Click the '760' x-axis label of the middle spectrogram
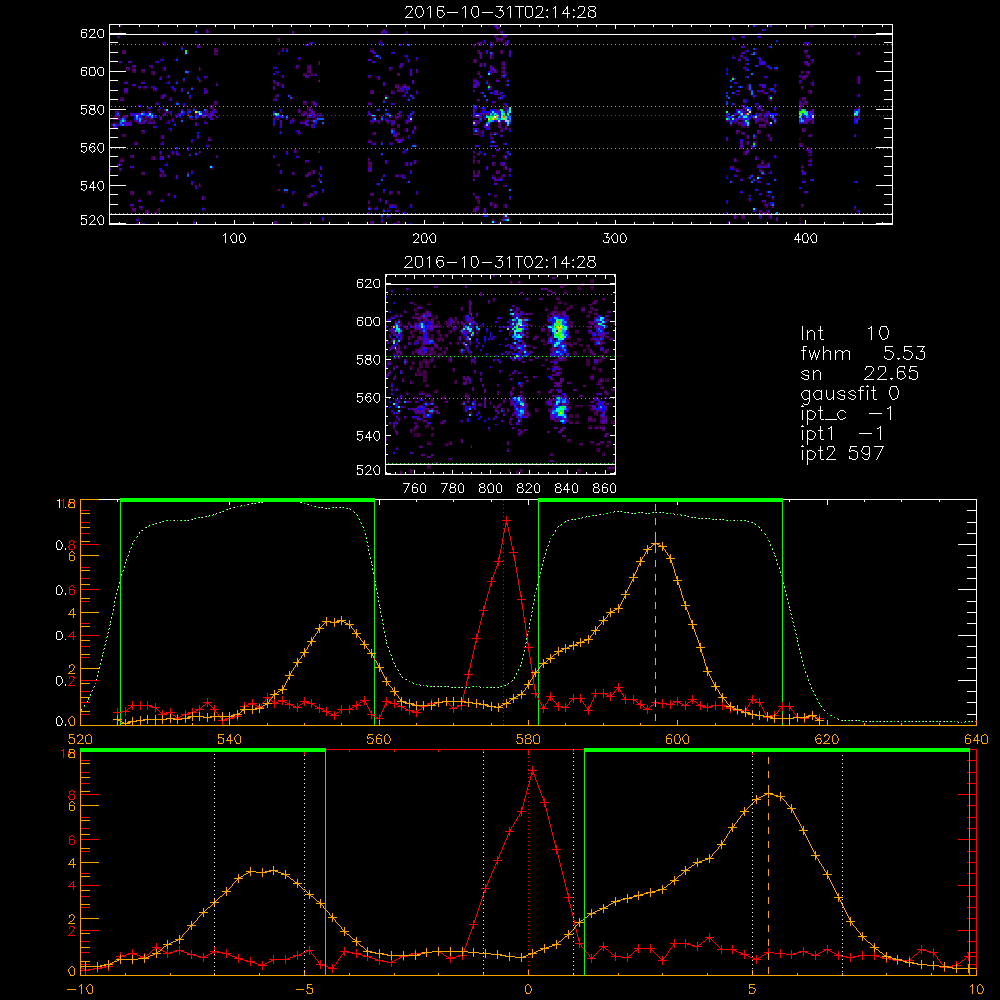This screenshot has width=1000, height=1000. [x=415, y=489]
